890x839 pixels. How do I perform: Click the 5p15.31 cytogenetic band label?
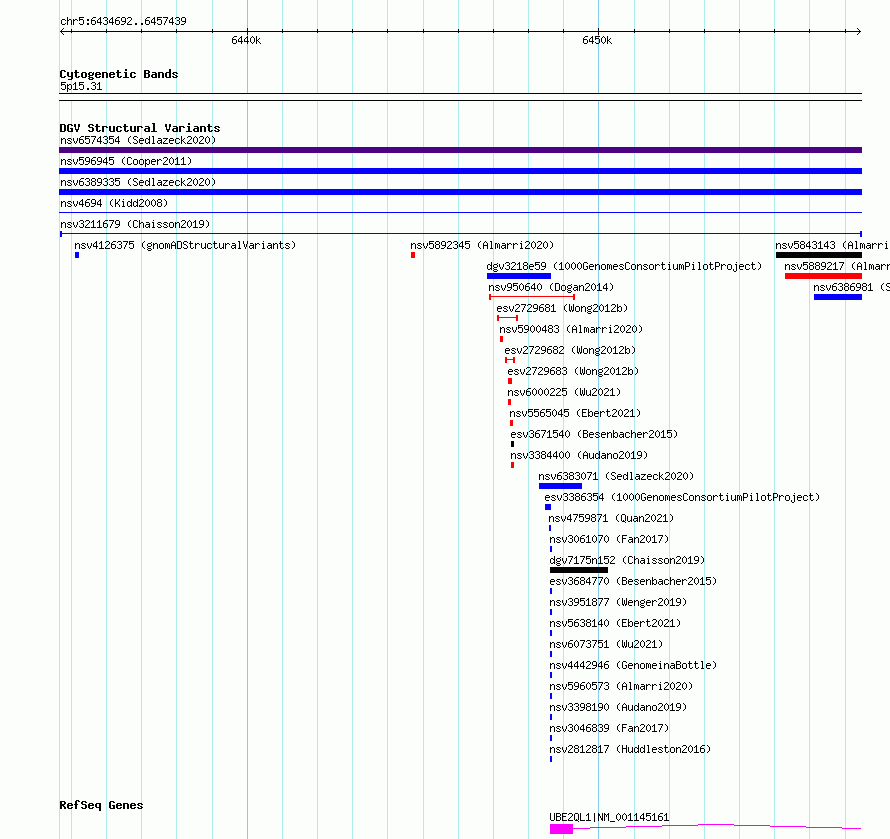click(81, 86)
